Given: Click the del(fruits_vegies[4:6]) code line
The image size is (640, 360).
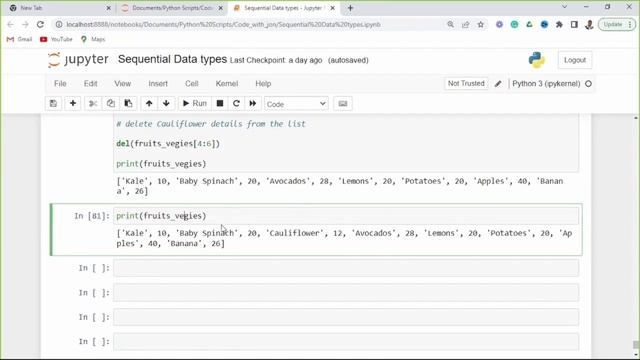Looking at the screenshot, I should coord(168,144).
